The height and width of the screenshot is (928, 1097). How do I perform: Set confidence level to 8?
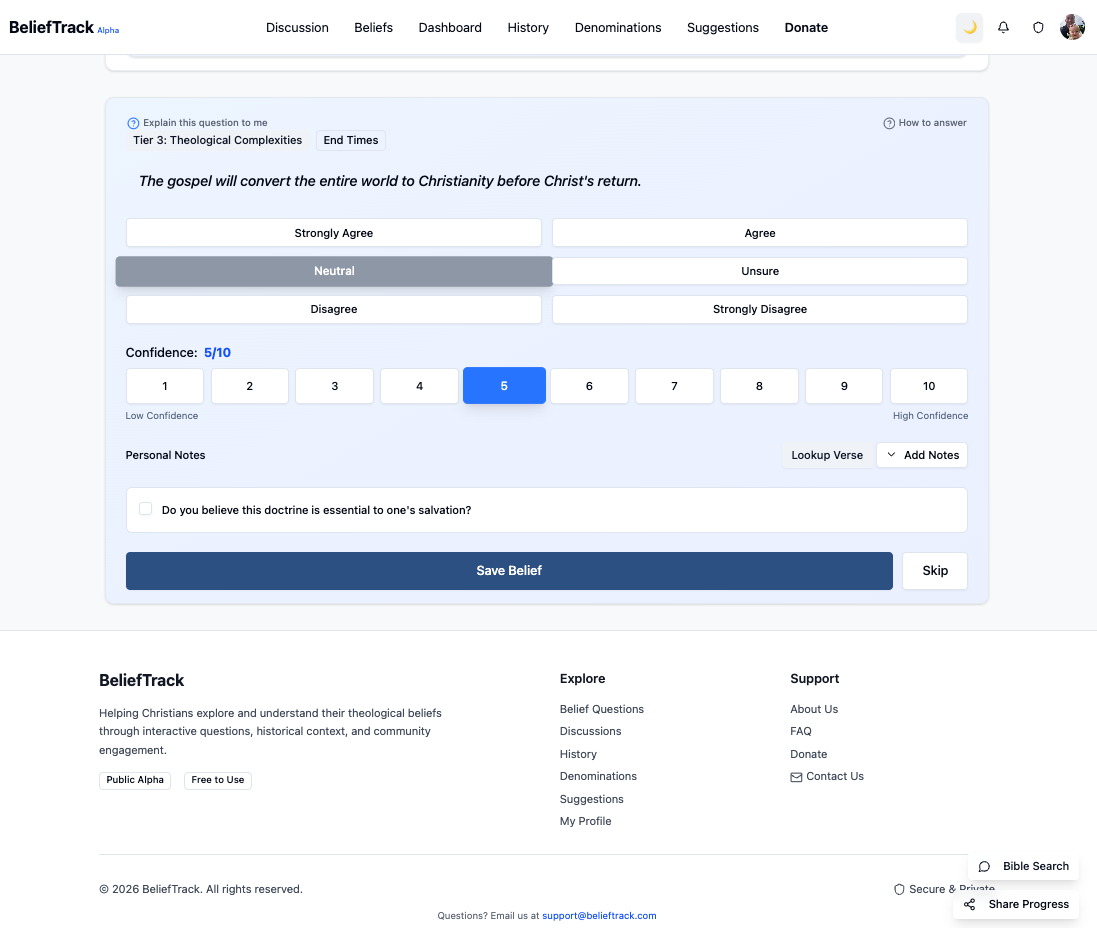click(759, 385)
